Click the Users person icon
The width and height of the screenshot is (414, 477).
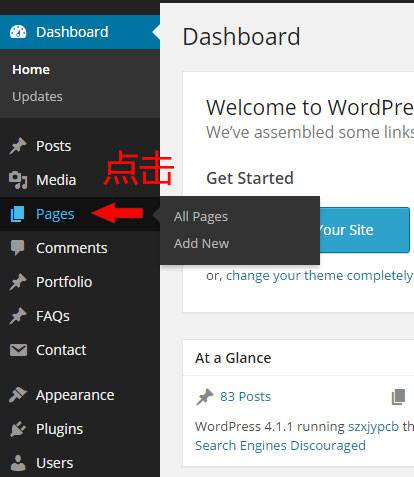point(18,463)
